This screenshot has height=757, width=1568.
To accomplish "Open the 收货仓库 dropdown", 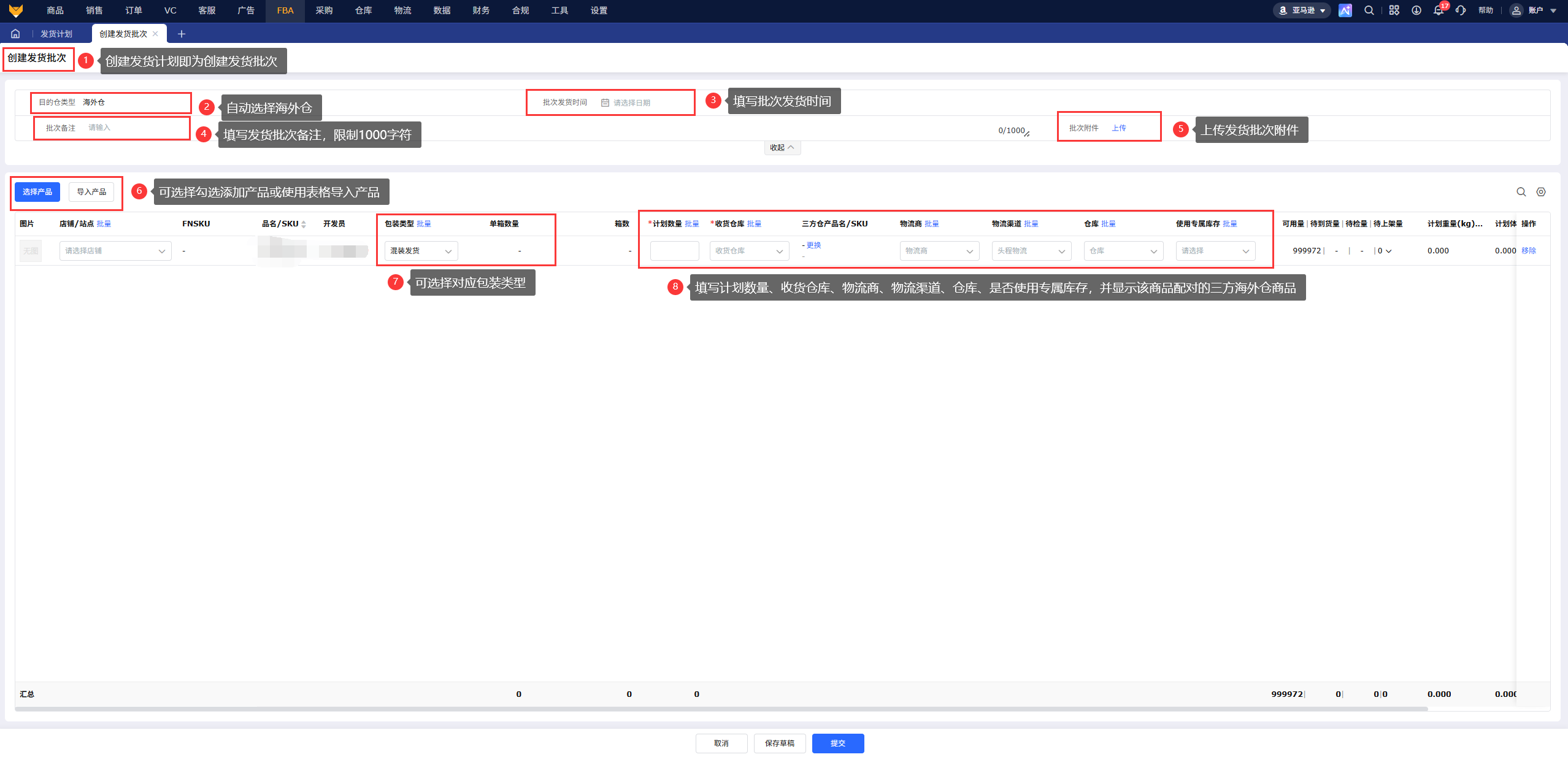I will pyautogui.click(x=749, y=251).
